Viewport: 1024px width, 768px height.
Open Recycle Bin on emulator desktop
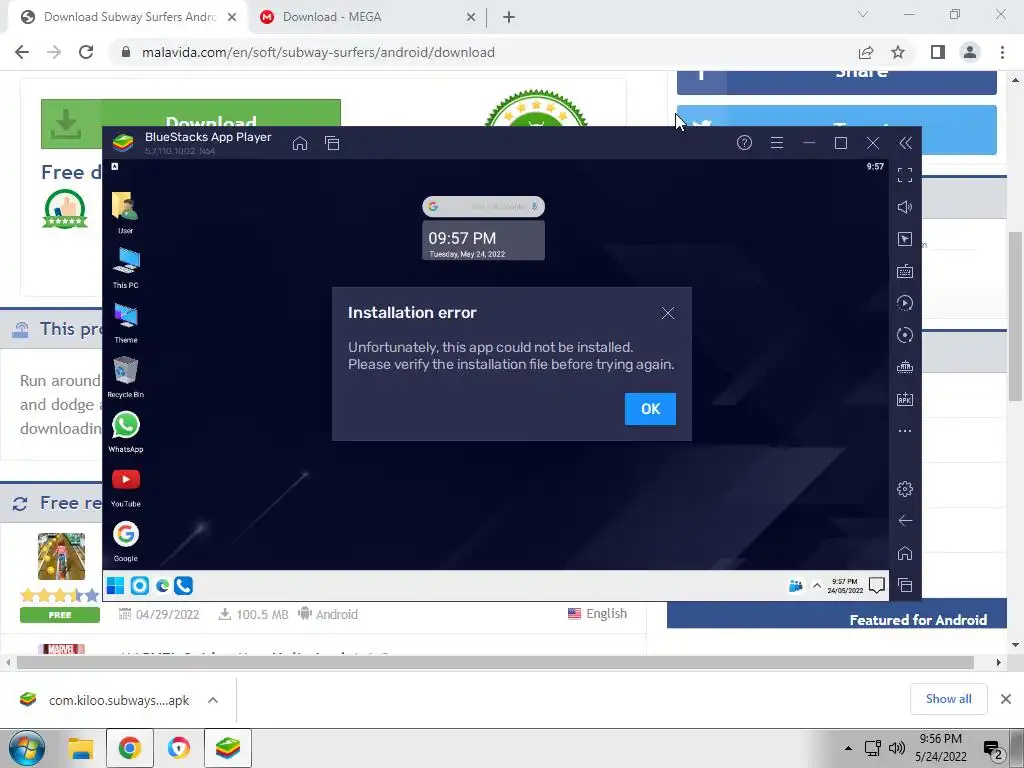pyautogui.click(x=125, y=377)
